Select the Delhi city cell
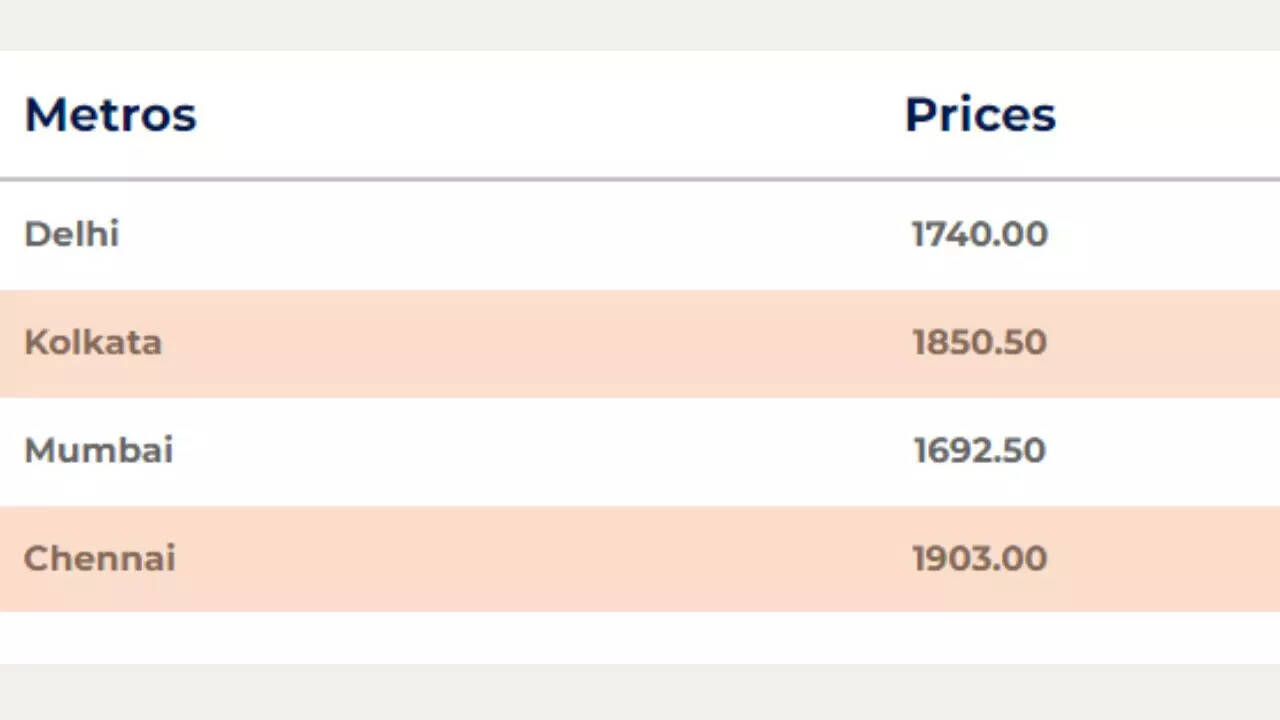 point(72,234)
